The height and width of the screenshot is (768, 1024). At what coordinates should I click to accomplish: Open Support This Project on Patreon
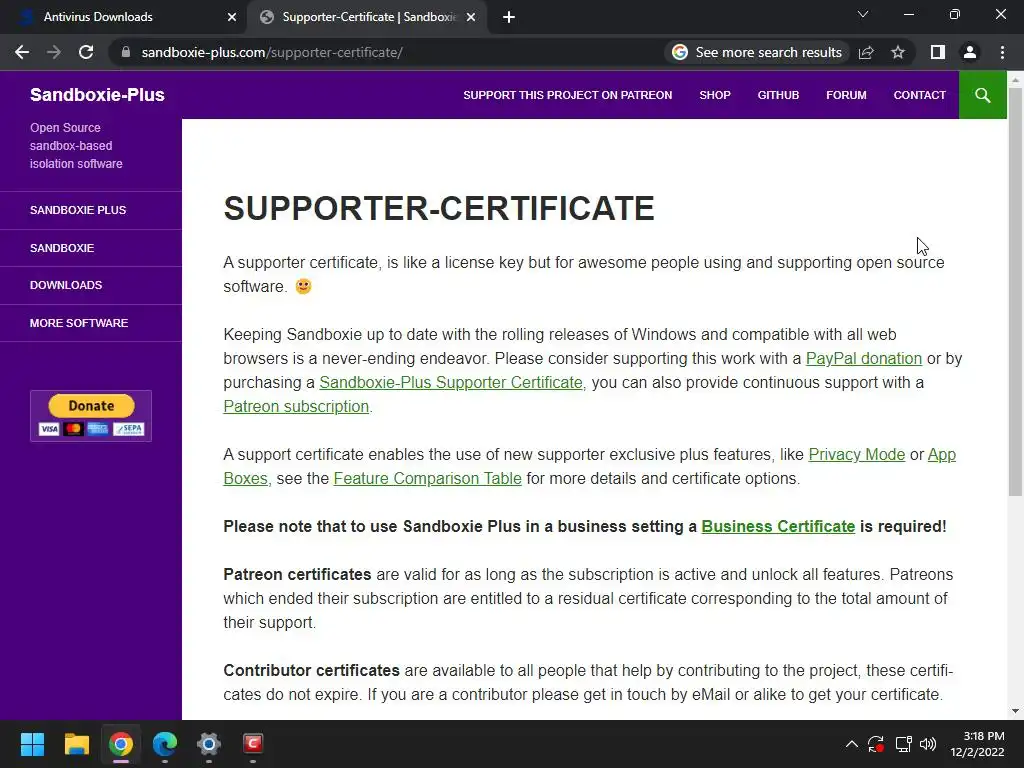point(568,95)
